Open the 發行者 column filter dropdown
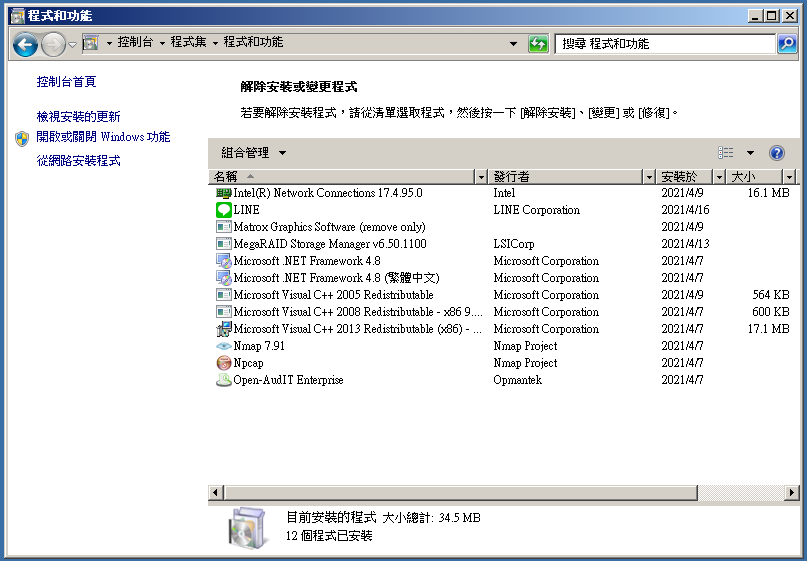Screen dimensions: 807x561 tap(649, 177)
